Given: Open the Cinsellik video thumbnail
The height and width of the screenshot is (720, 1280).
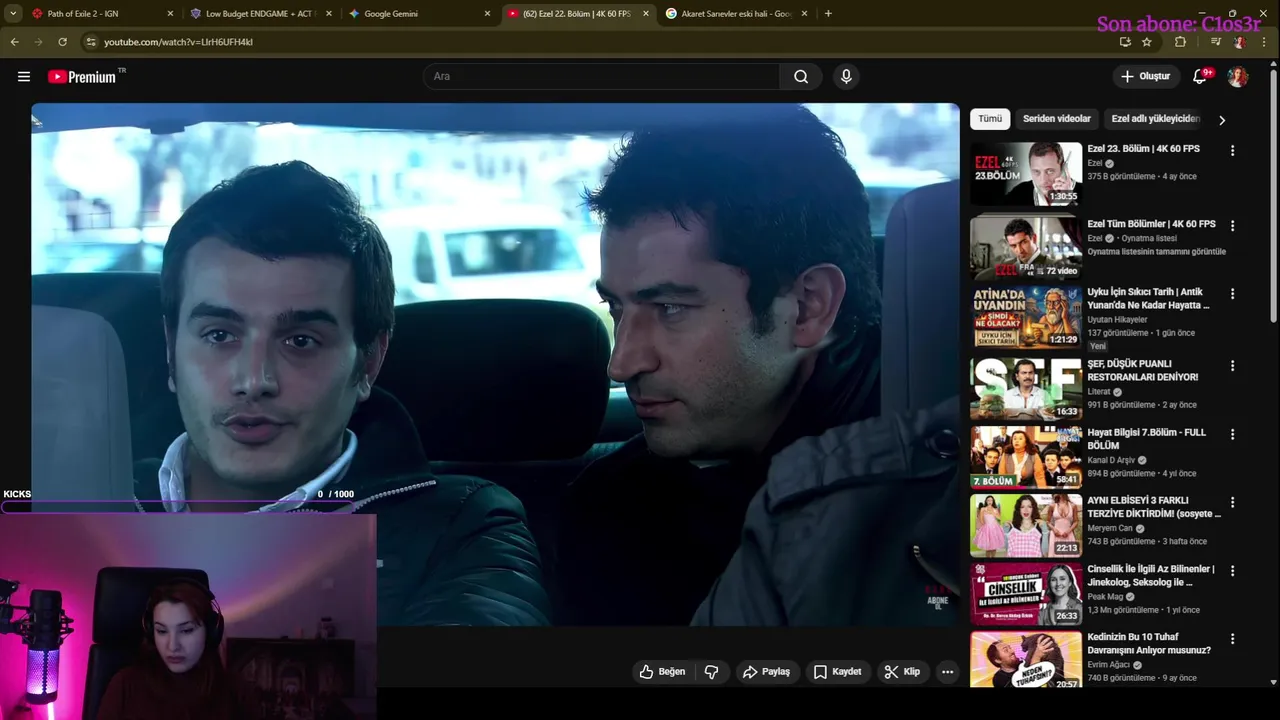Looking at the screenshot, I should coord(1026,594).
